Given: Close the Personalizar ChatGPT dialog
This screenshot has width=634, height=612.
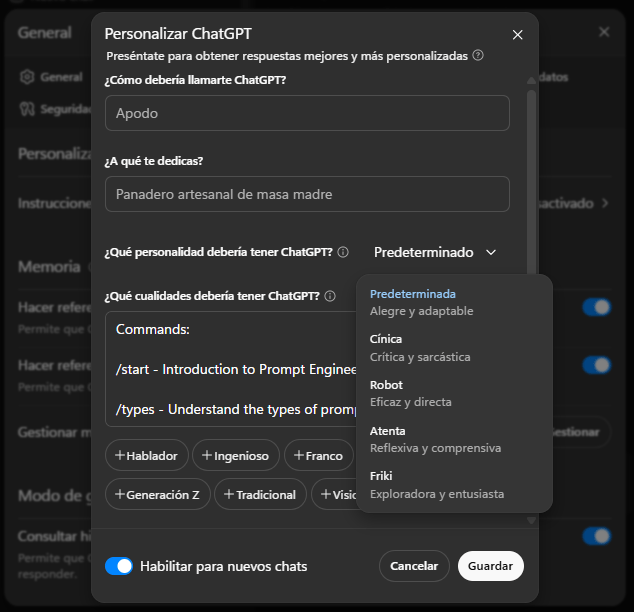Looking at the screenshot, I should click(517, 35).
